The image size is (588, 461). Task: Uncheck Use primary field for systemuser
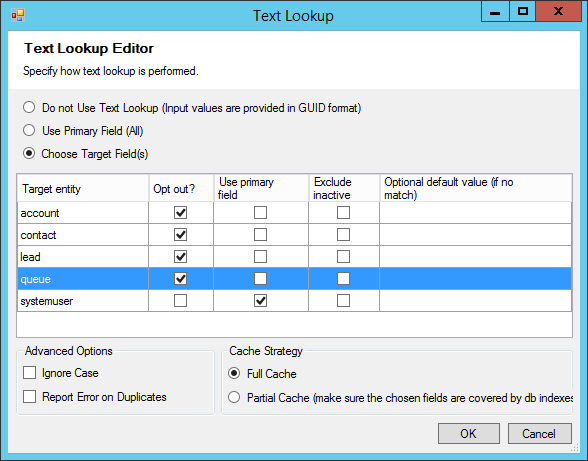[261, 300]
